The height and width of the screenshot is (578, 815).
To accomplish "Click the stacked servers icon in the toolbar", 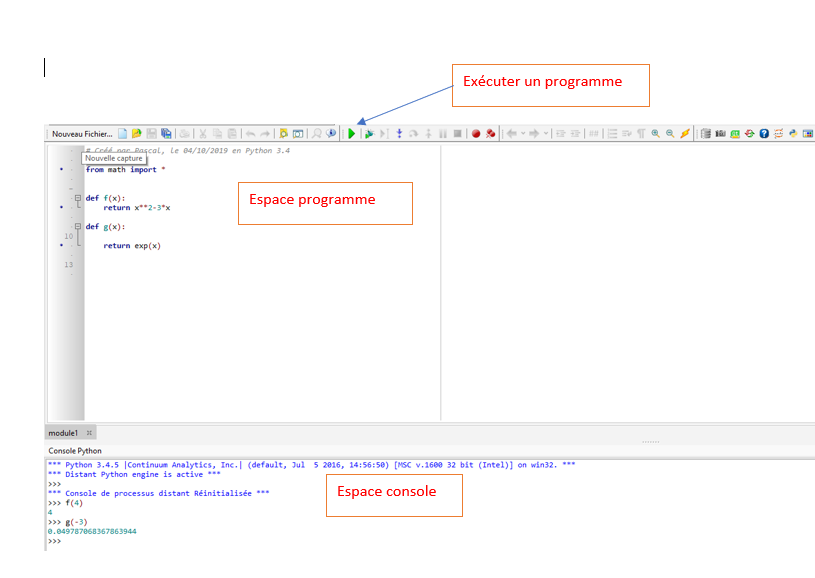I will 706,134.
